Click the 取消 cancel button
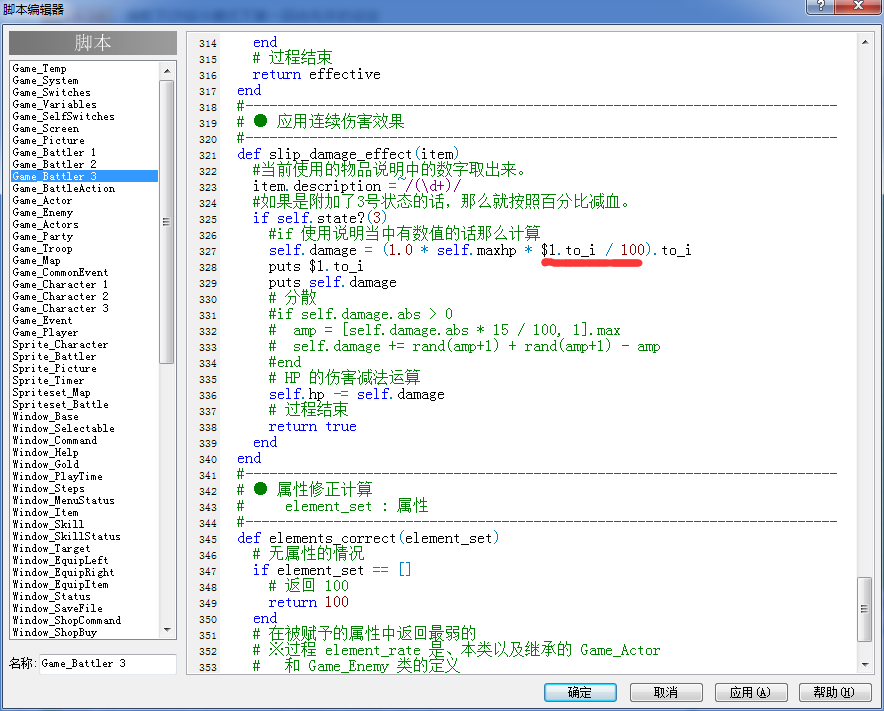The height and width of the screenshot is (711, 884). 666,692
